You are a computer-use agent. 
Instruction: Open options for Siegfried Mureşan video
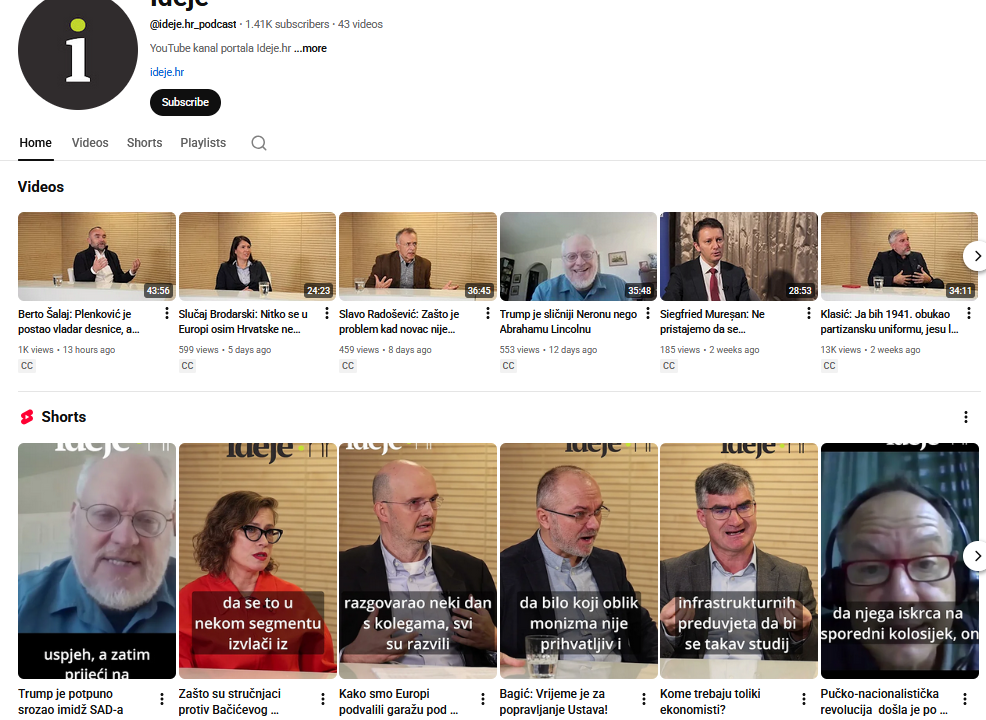tap(809, 314)
